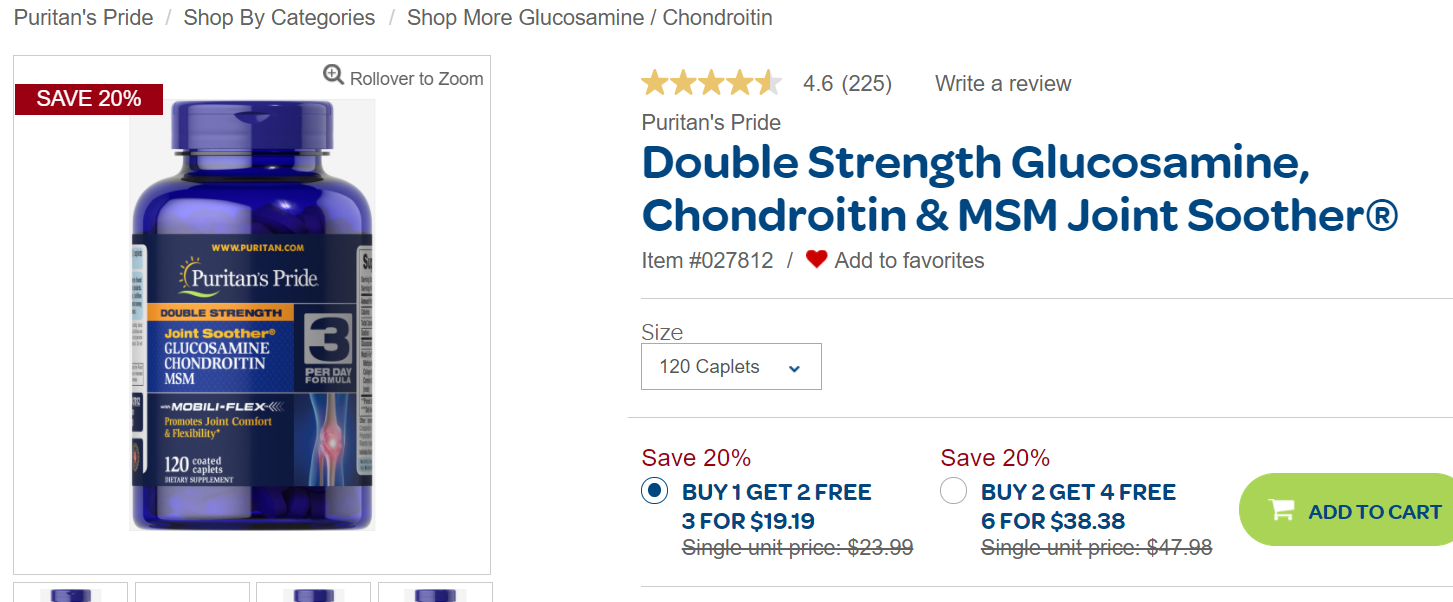Click the Write a review link
The width and height of the screenshot is (1453, 602).
1003,84
